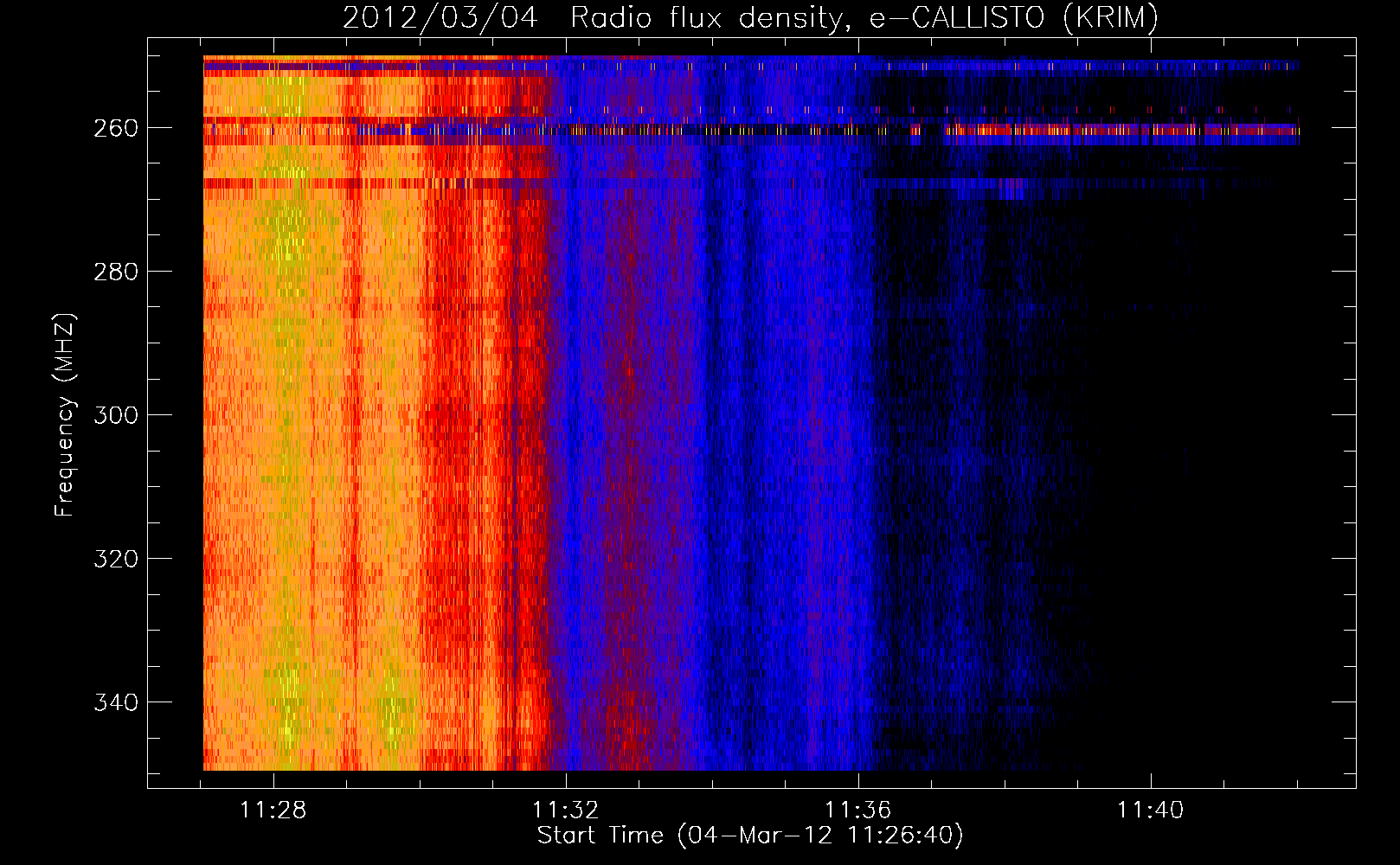Click the plot title '2012/03/04 Radio flux density'
This screenshot has height=865, width=1400.
[x=750, y=17]
